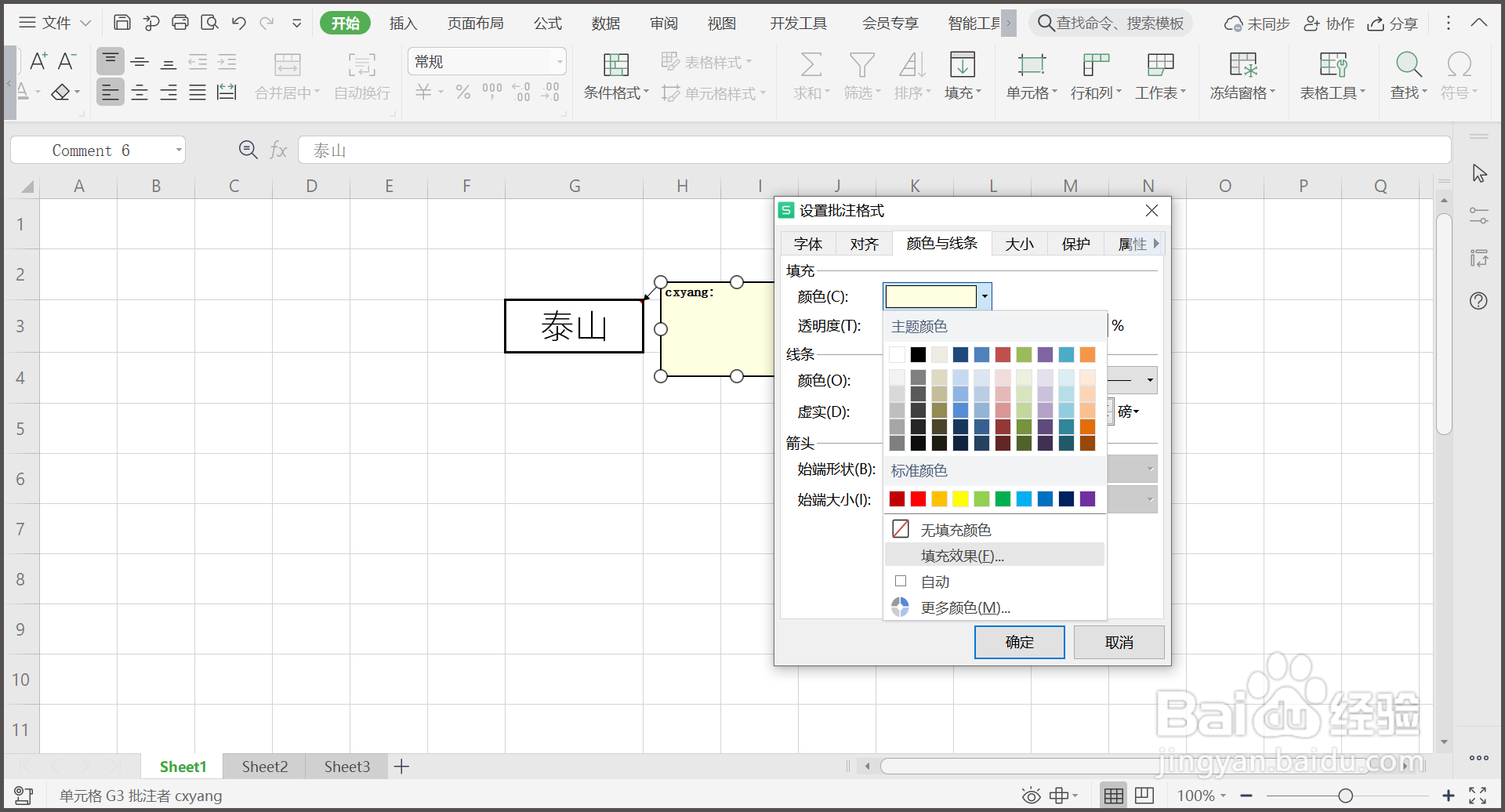The width and height of the screenshot is (1505, 812).
Task: Open the 字体 tab in the dialog
Action: (x=808, y=244)
